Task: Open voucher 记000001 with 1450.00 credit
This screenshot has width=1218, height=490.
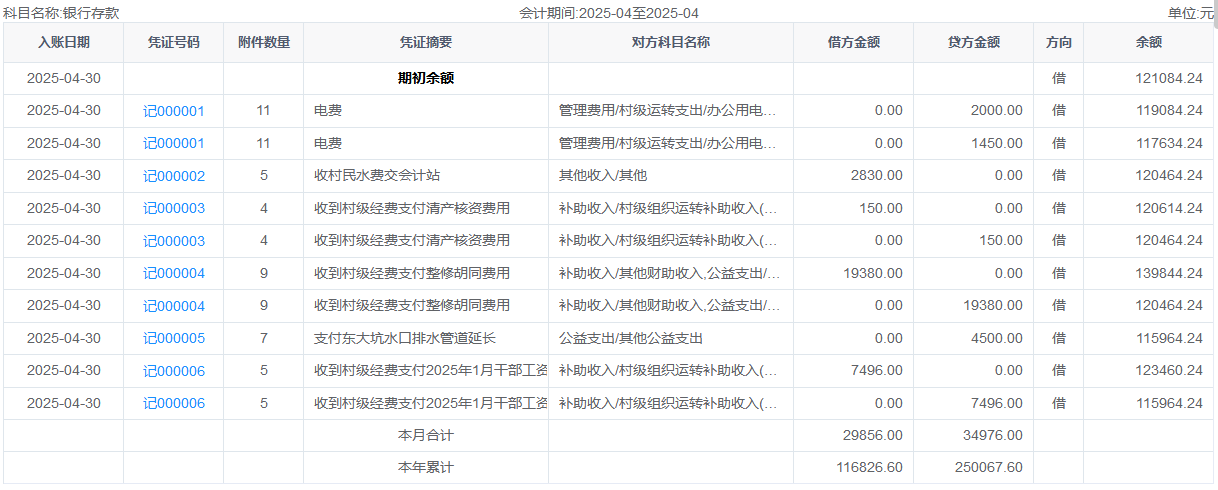Action: pos(173,144)
